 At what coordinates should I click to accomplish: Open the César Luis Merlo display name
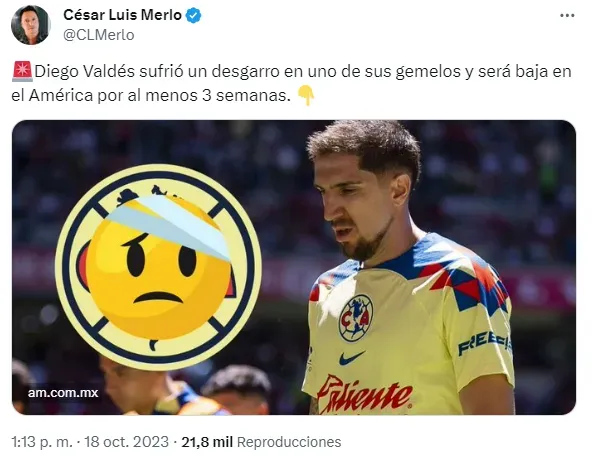122,15
